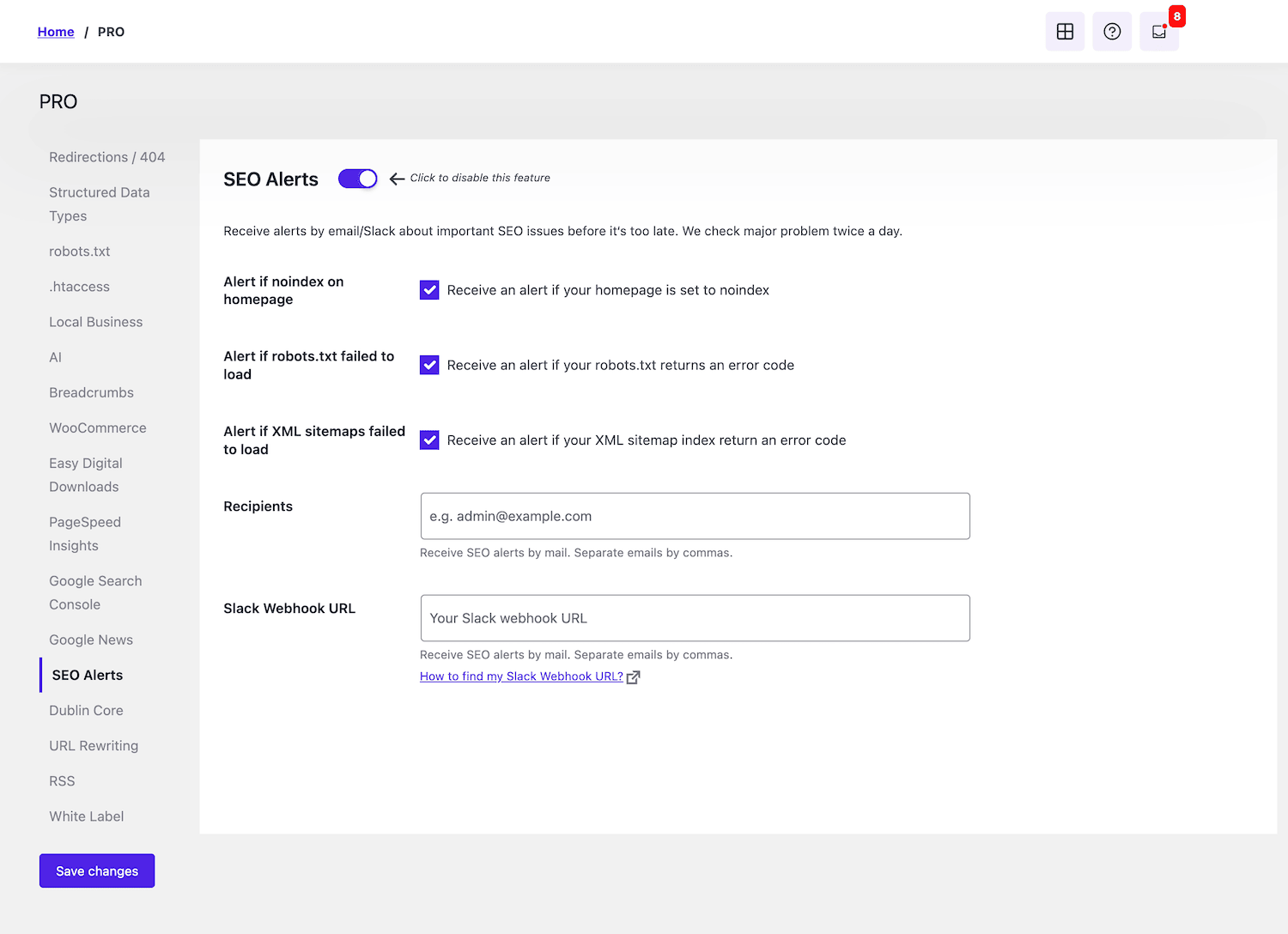The image size is (1288, 934).
Task: Click 'Alert if noindex on homepage' label
Action: [x=283, y=290]
